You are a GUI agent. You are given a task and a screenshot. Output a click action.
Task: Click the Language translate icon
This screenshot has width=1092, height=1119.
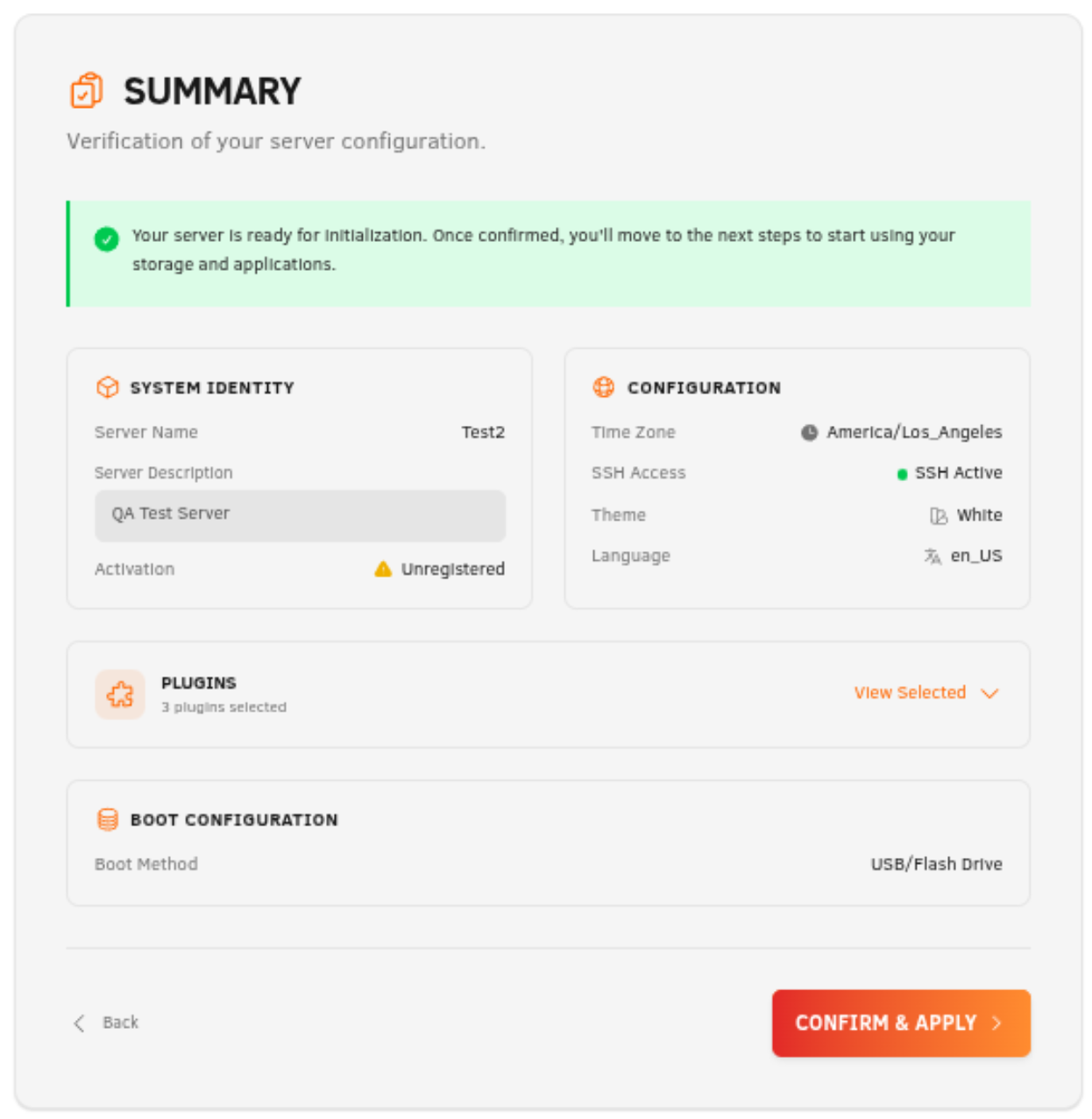pos(932,556)
